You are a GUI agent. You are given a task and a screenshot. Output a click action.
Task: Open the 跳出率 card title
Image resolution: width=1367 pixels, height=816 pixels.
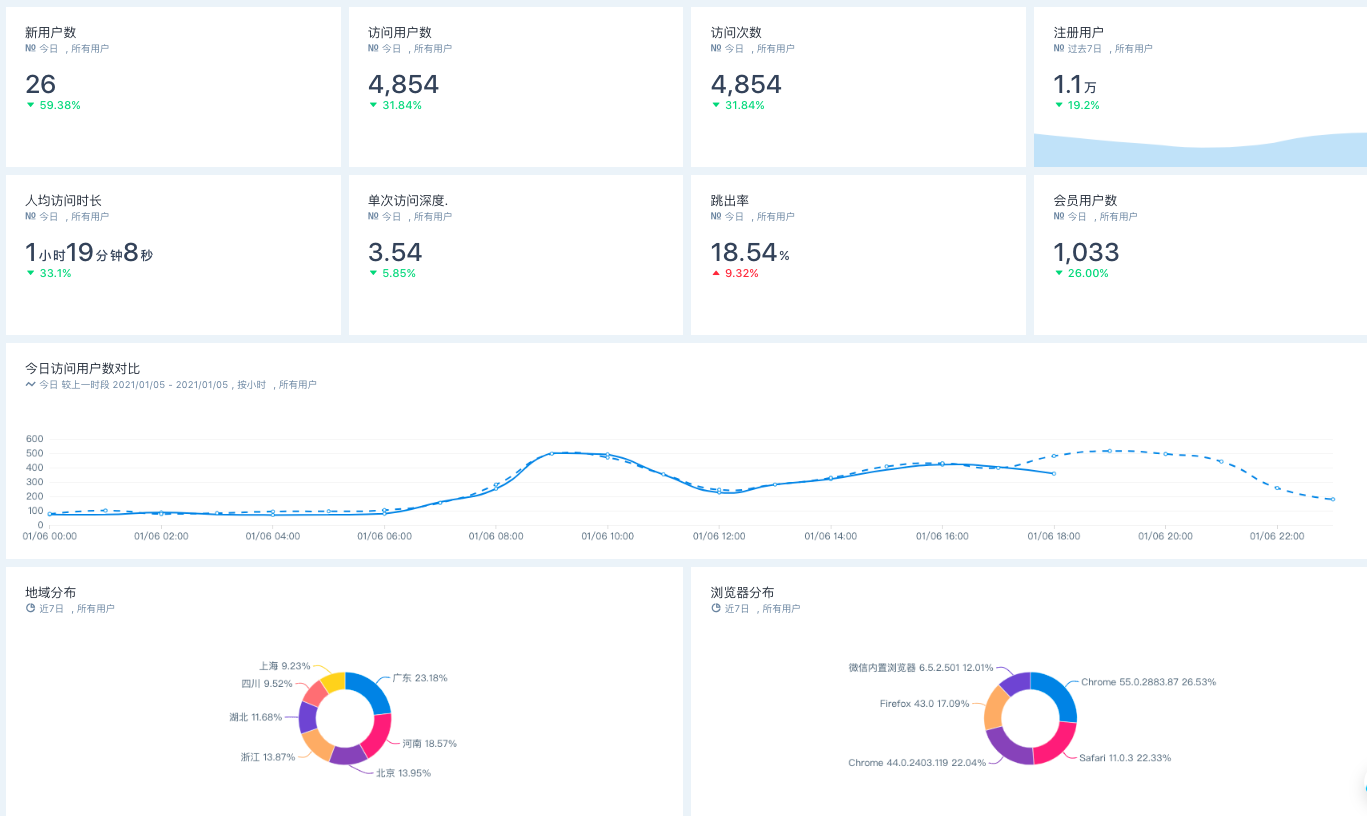tap(730, 200)
